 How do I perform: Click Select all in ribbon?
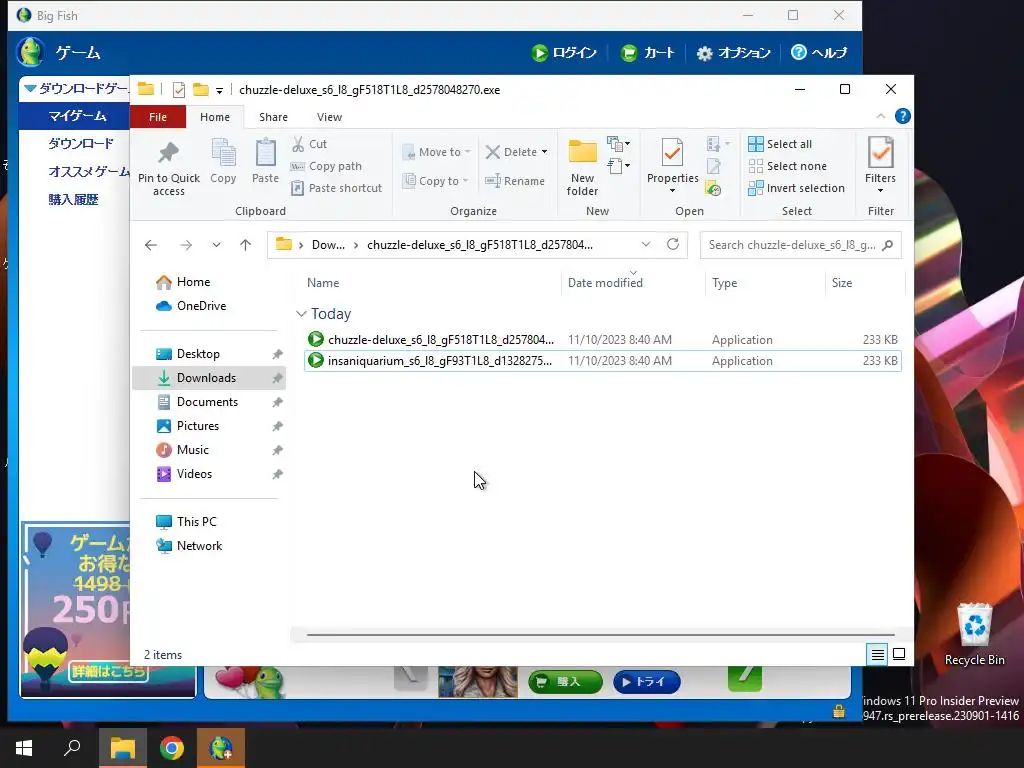pos(780,144)
